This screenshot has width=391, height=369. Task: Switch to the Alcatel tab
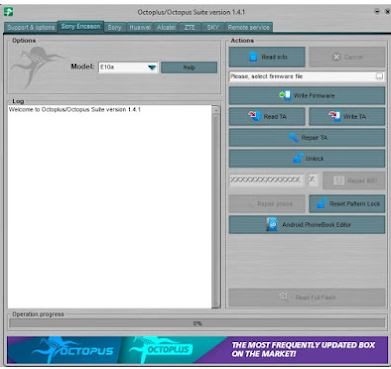(x=166, y=27)
